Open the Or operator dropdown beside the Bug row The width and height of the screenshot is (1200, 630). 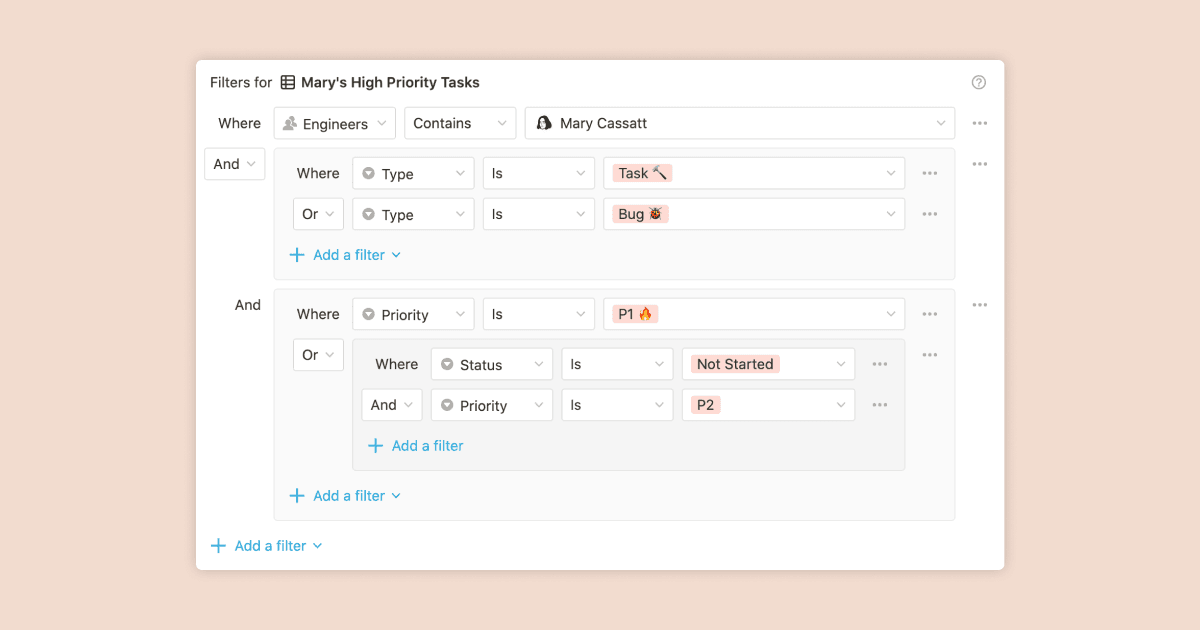point(317,213)
